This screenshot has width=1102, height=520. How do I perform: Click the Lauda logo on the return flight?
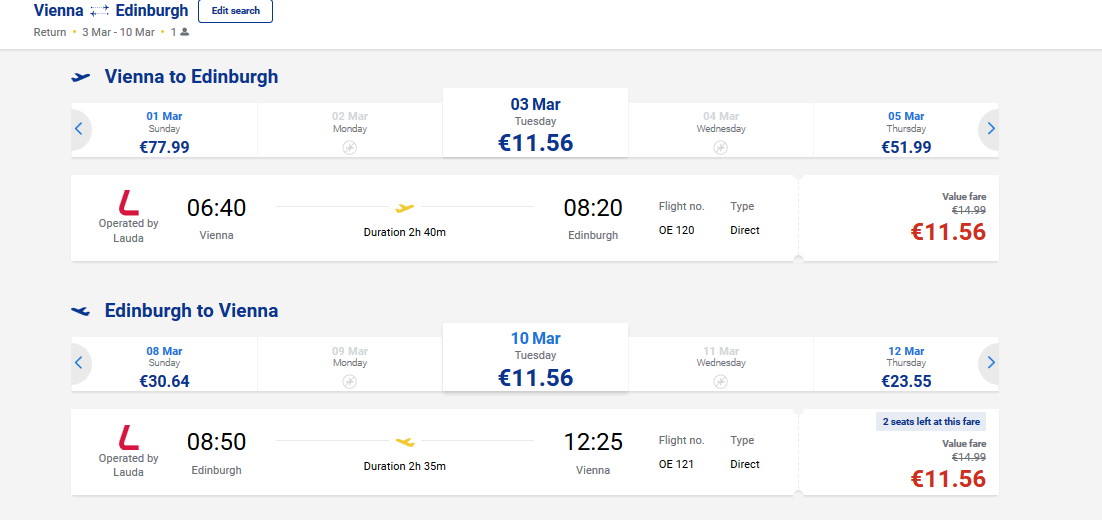(x=129, y=437)
